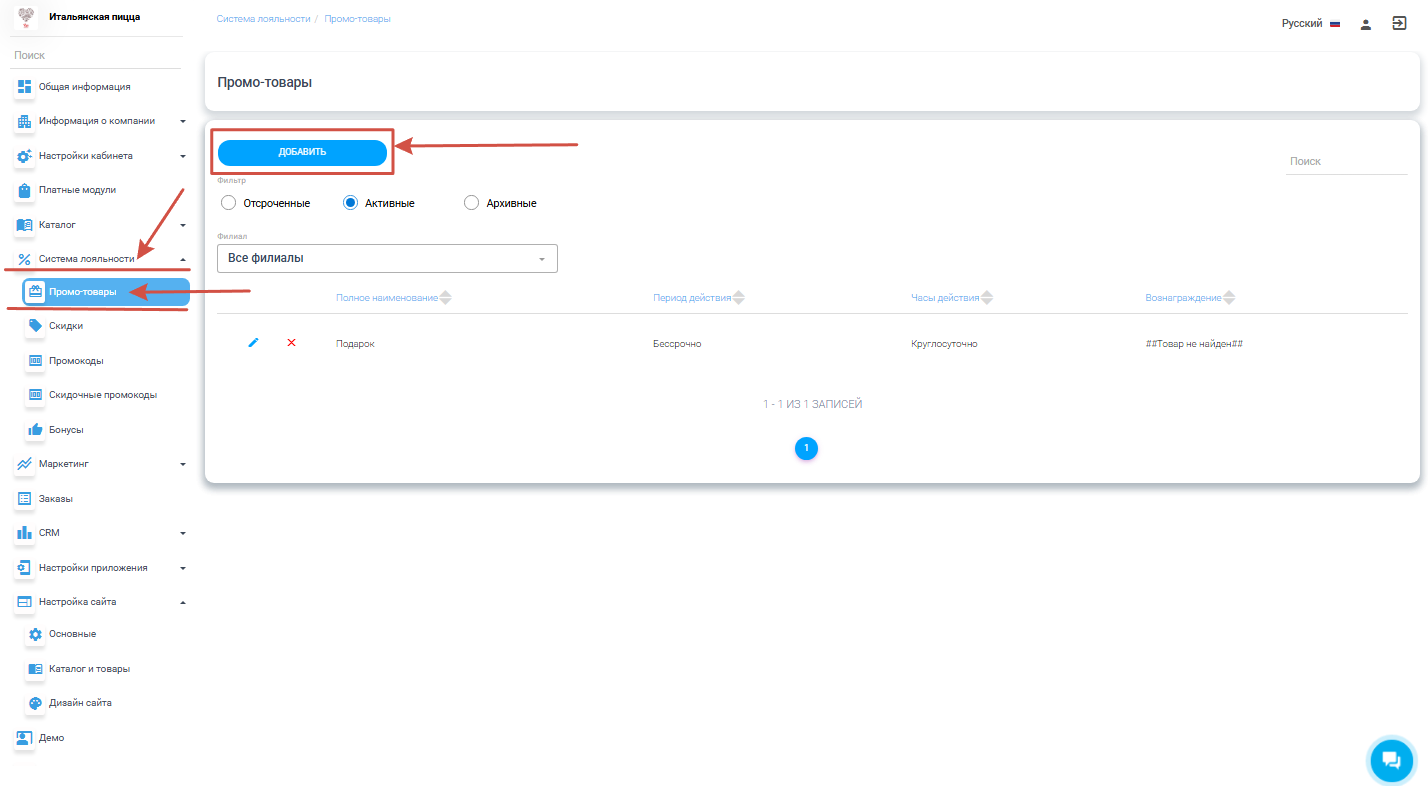The image size is (1428, 786).
Task: Click the Бонусы thumbs-up icon
Action: (x=36, y=430)
